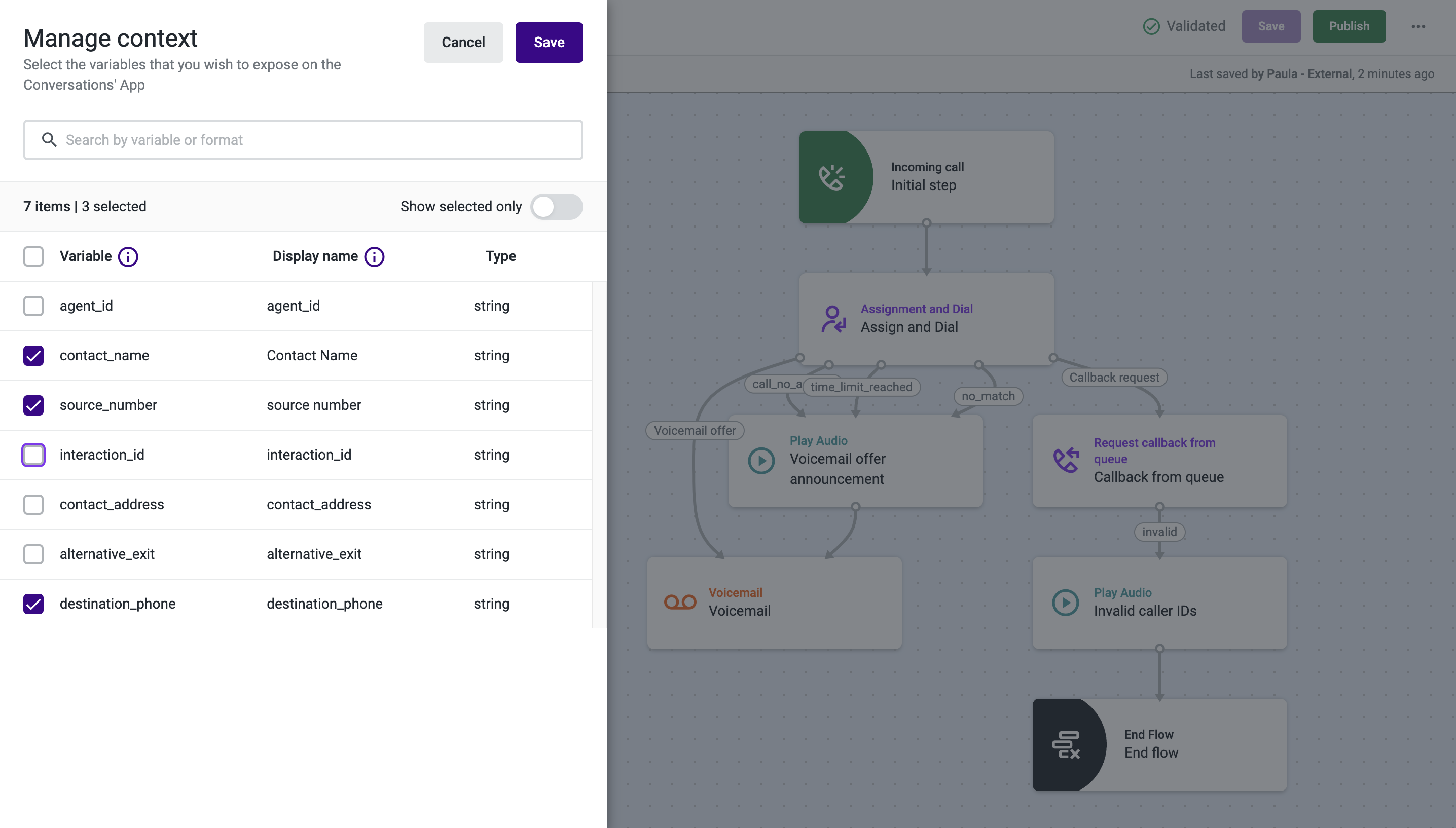The width and height of the screenshot is (1456, 828).
Task: Click the Incoming call phone icon
Action: pyautogui.click(x=831, y=177)
